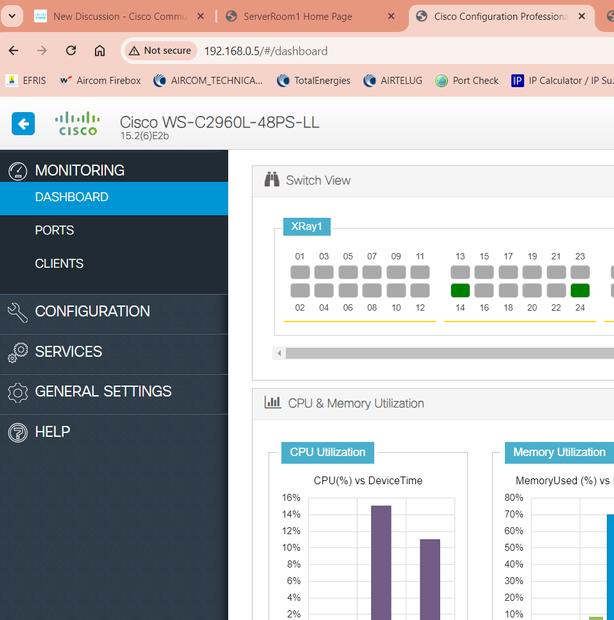Expand the CONFIGURATION menu
614x620 pixels.
(x=93, y=312)
